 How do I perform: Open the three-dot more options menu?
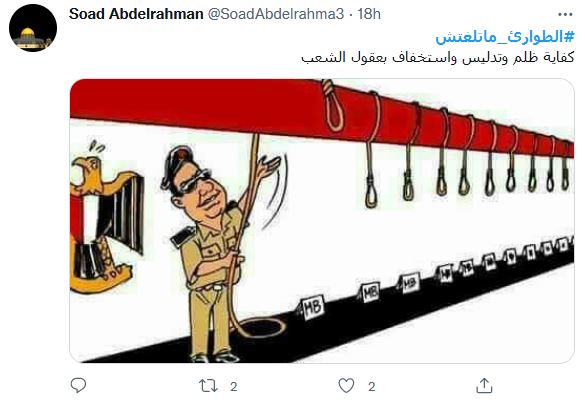565,15
